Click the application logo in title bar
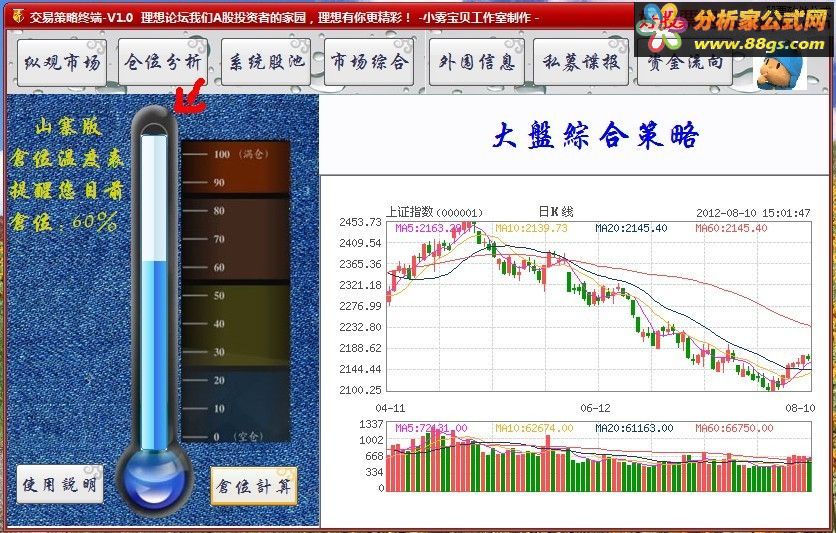The image size is (836, 533). point(18,16)
